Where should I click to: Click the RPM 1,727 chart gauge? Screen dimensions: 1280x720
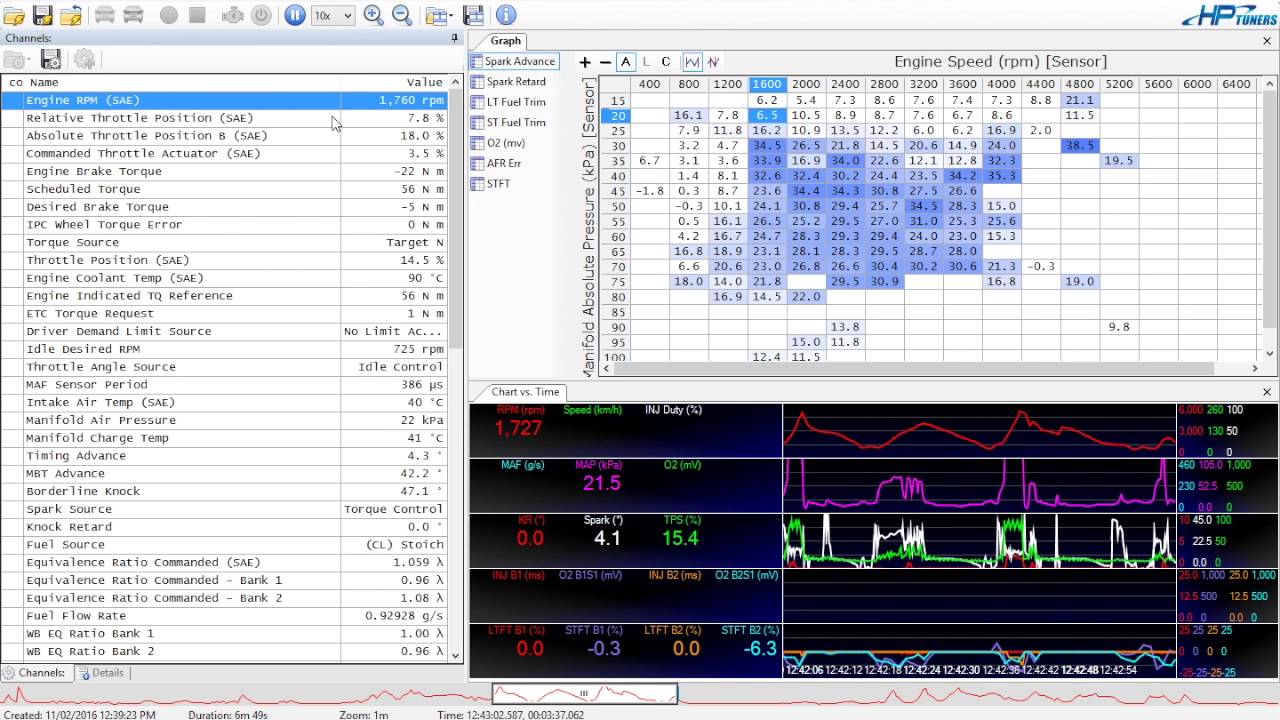pos(518,428)
